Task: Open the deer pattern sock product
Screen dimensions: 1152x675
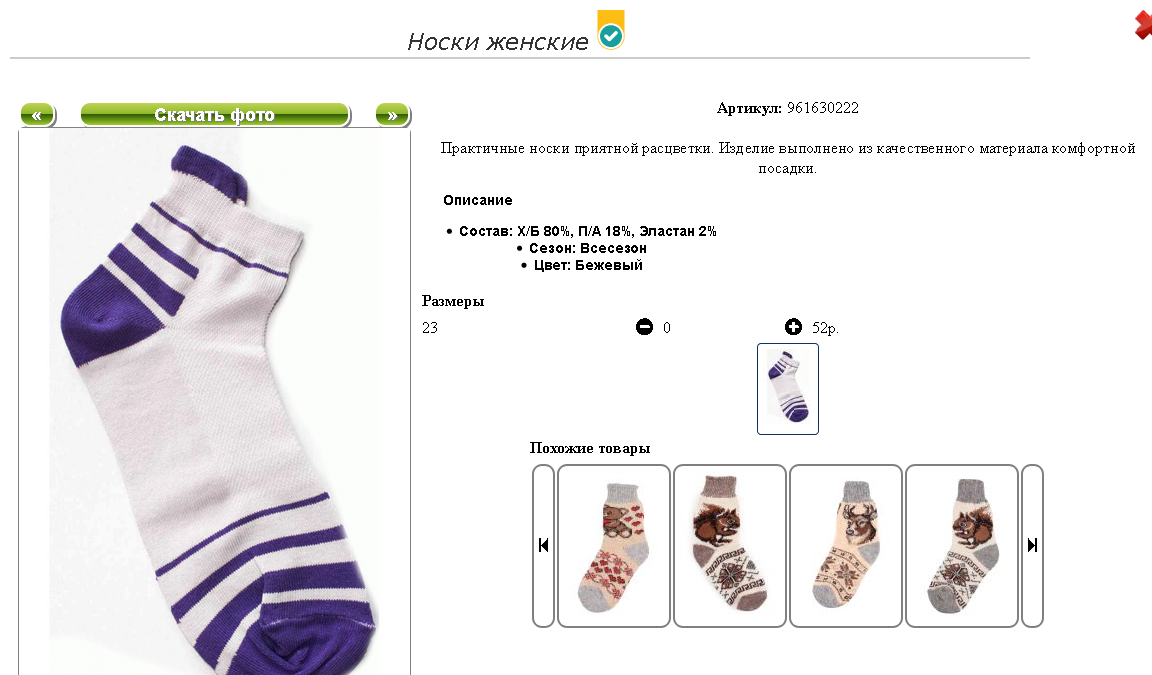Action: [x=846, y=546]
